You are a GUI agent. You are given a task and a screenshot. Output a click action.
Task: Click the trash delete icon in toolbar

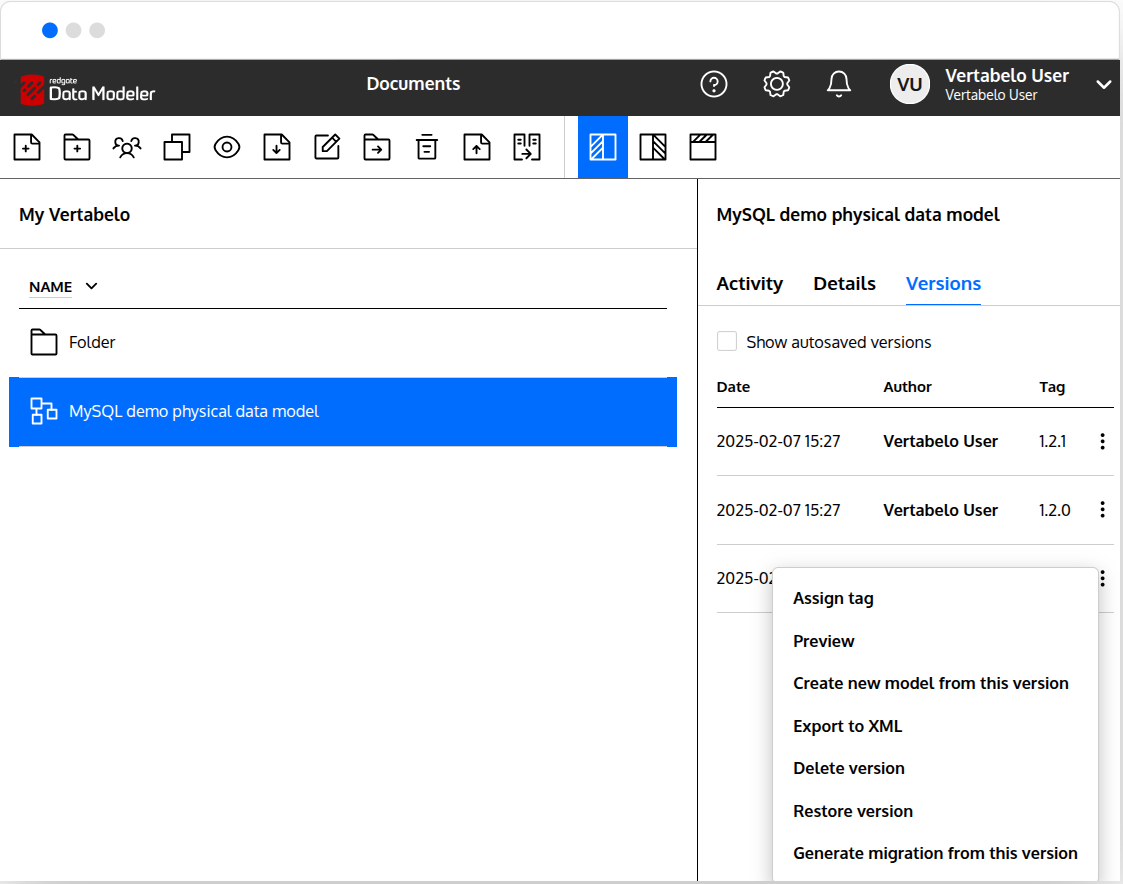[x=427, y=148]
